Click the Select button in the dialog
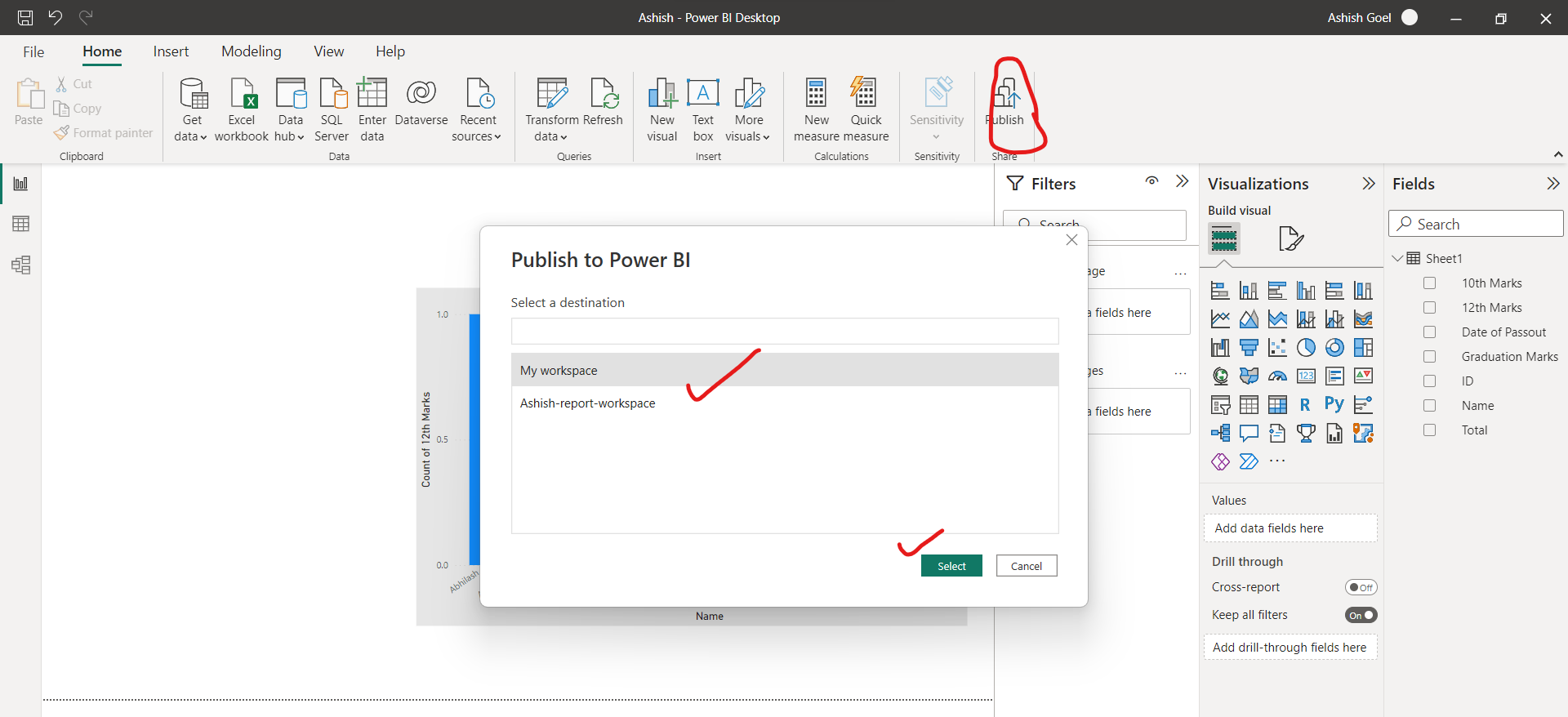Viewport: 1568px width, 717px height. (x=951, y=566)
